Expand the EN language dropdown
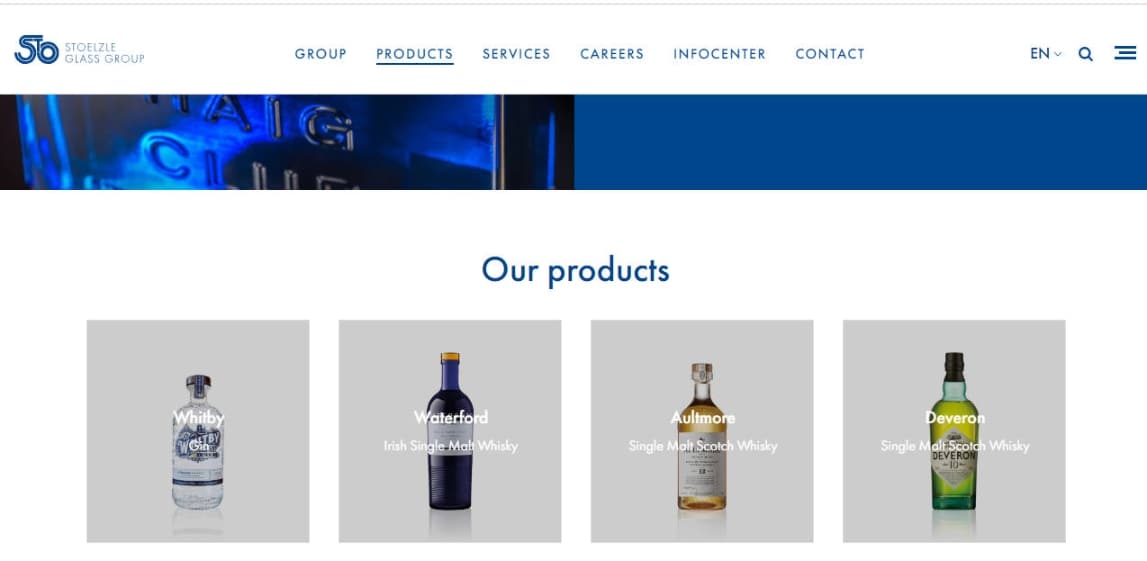 click(1045, 53)
